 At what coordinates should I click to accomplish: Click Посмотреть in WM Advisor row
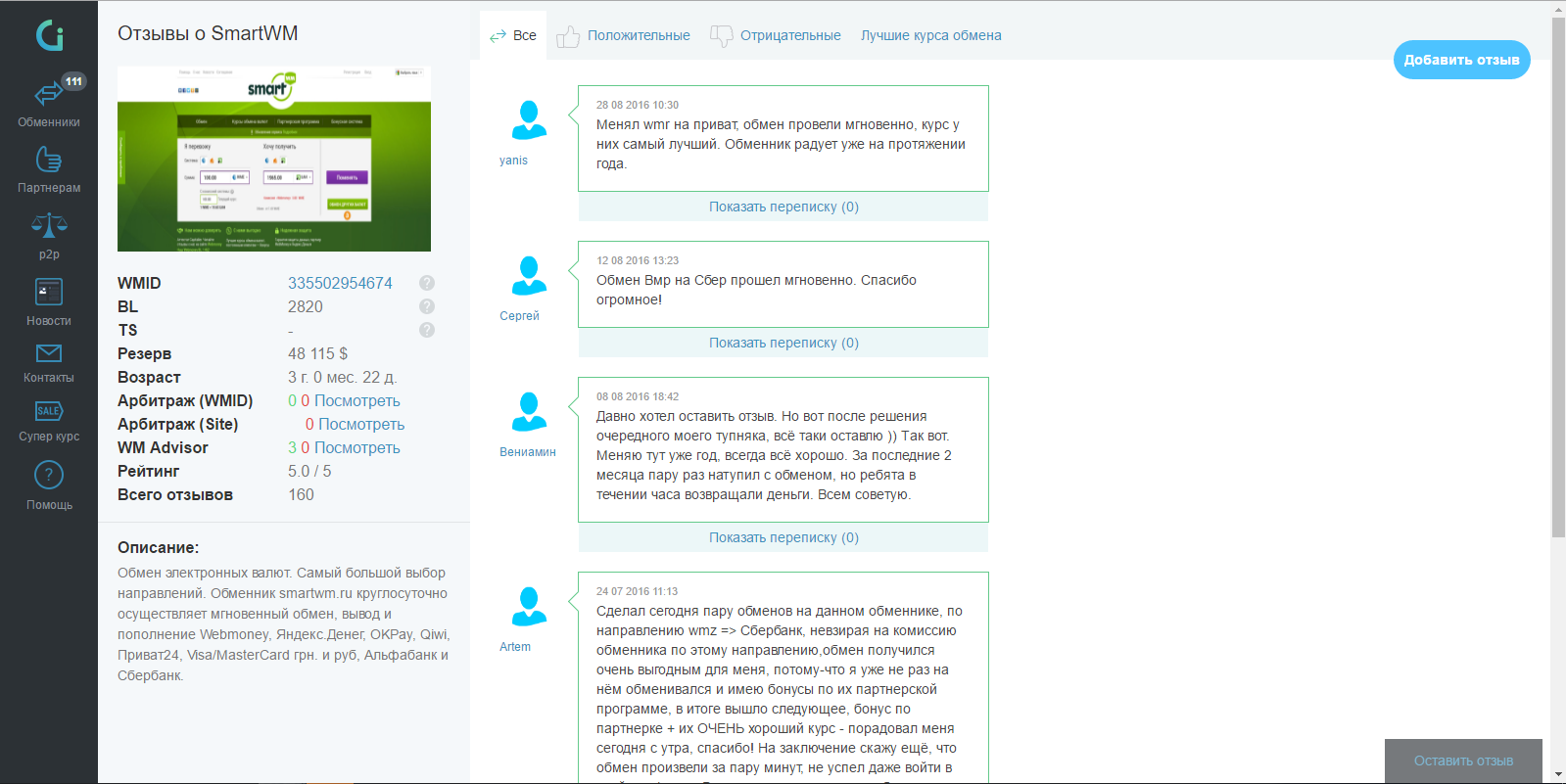[356, 447]
